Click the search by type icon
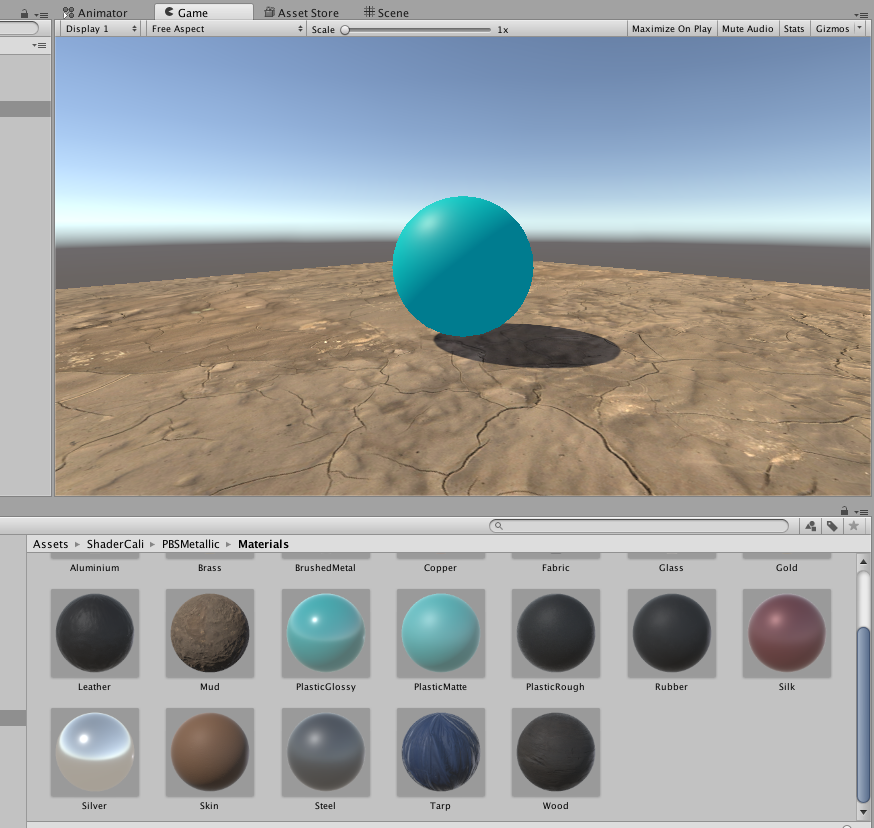The image size is (874, 828). pyautogui.click(x=810, y=525)
